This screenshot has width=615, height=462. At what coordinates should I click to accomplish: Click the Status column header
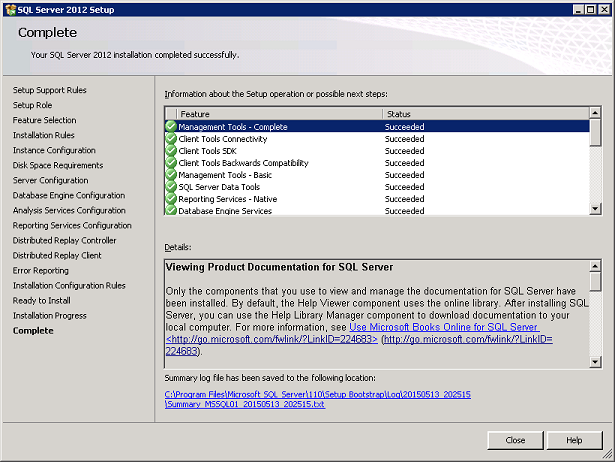pos(486,114)
